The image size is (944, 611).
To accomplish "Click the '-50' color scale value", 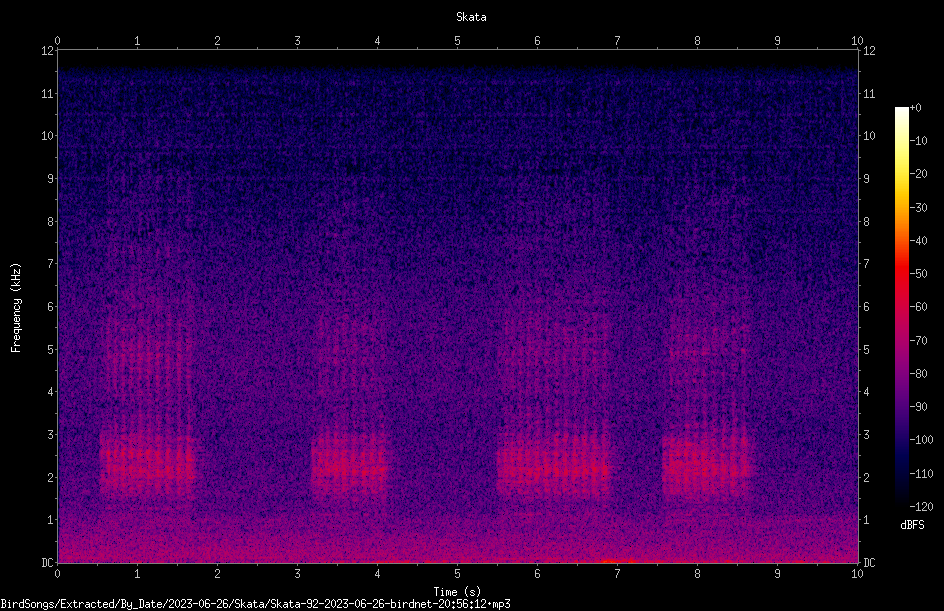I will (x=919, y=274).
